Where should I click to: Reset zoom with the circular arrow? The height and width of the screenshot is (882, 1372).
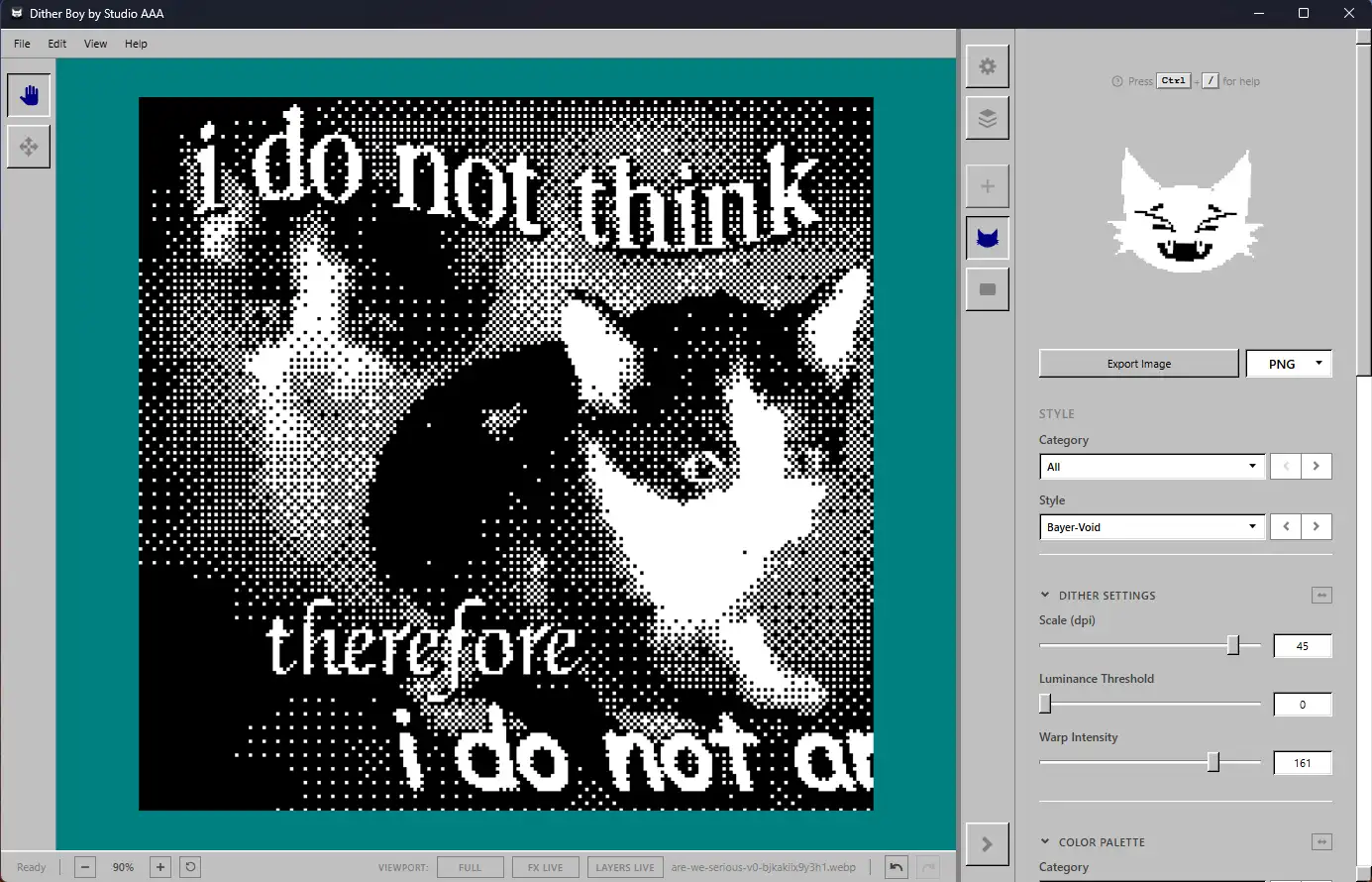(x=191, y=867)
